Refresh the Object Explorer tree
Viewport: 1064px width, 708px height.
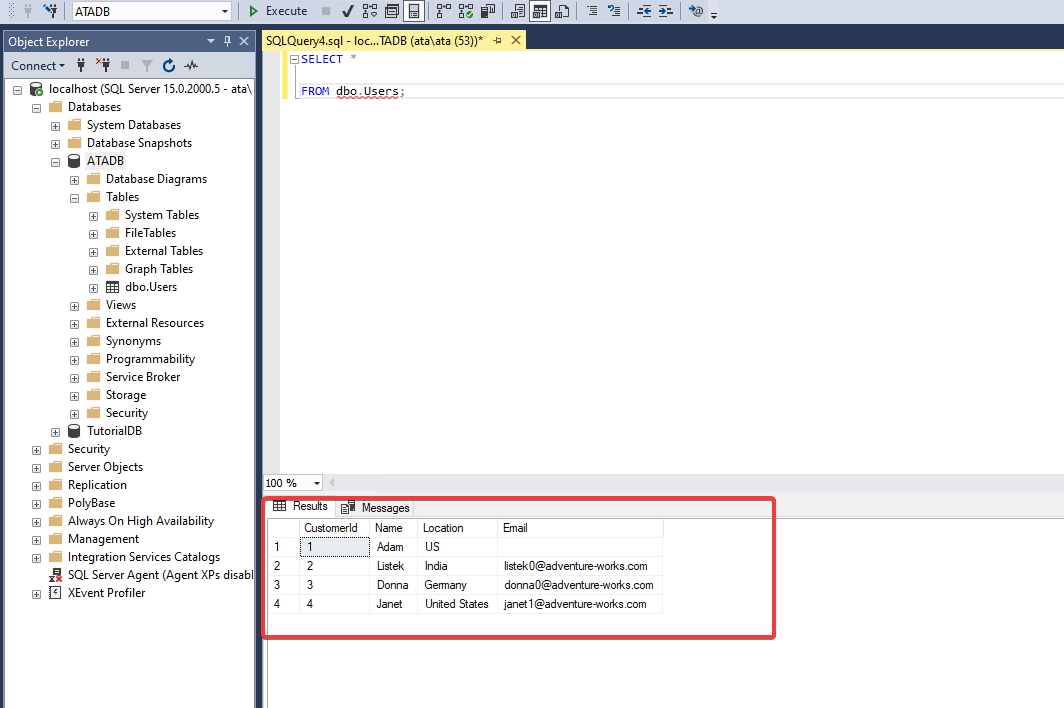[x=169, y=65]
